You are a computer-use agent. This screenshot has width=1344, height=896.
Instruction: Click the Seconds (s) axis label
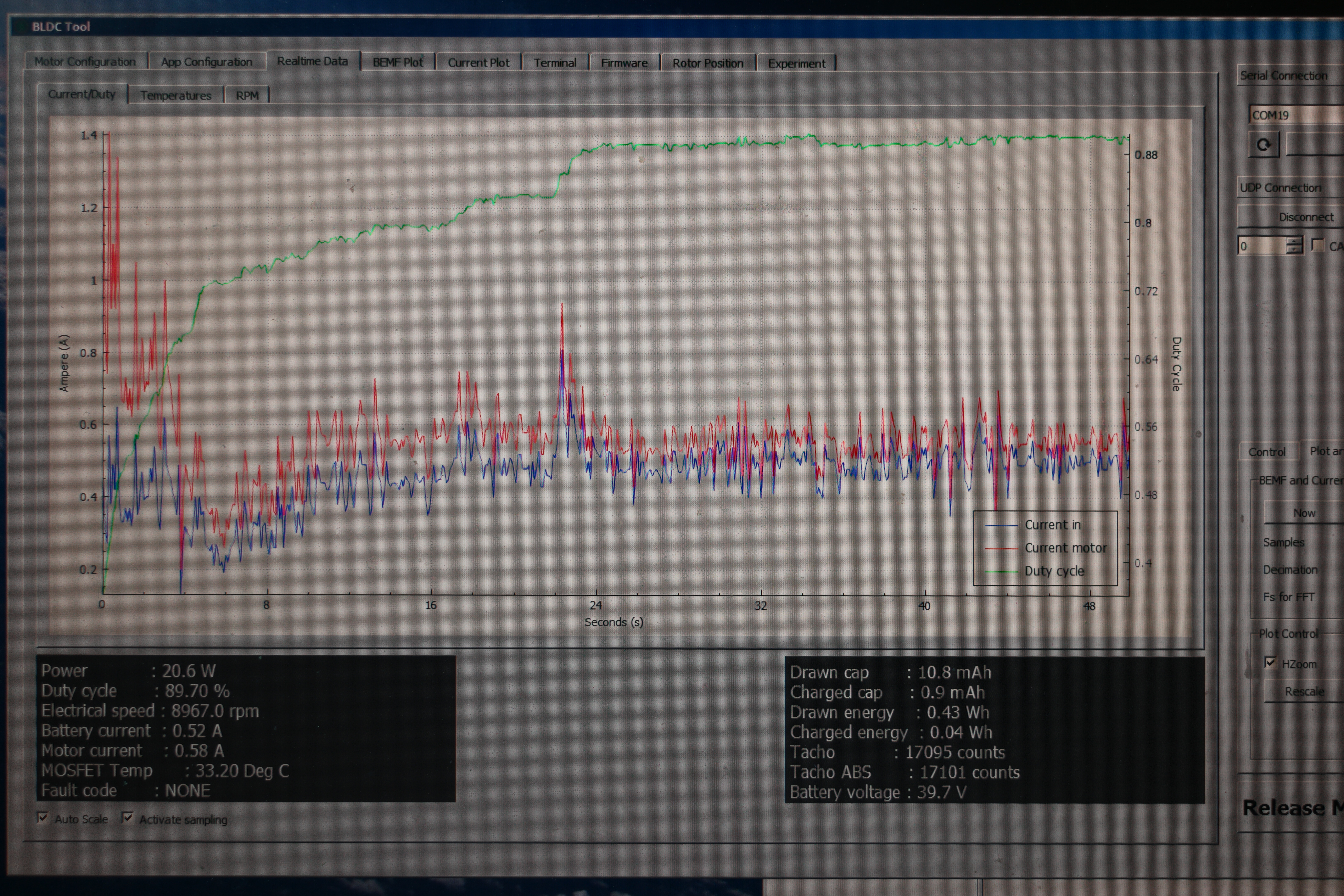pos(614,622)
